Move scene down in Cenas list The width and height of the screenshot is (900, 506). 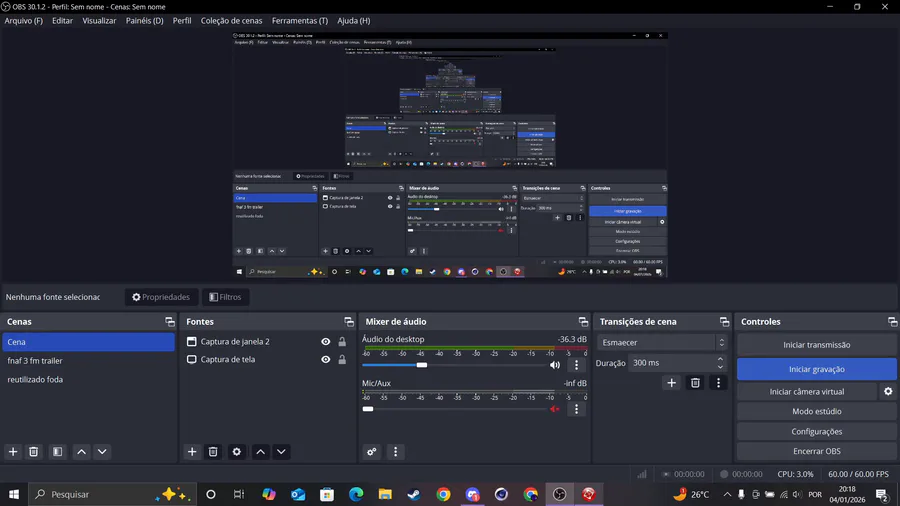pyautogui.click(x=102, y=451)
